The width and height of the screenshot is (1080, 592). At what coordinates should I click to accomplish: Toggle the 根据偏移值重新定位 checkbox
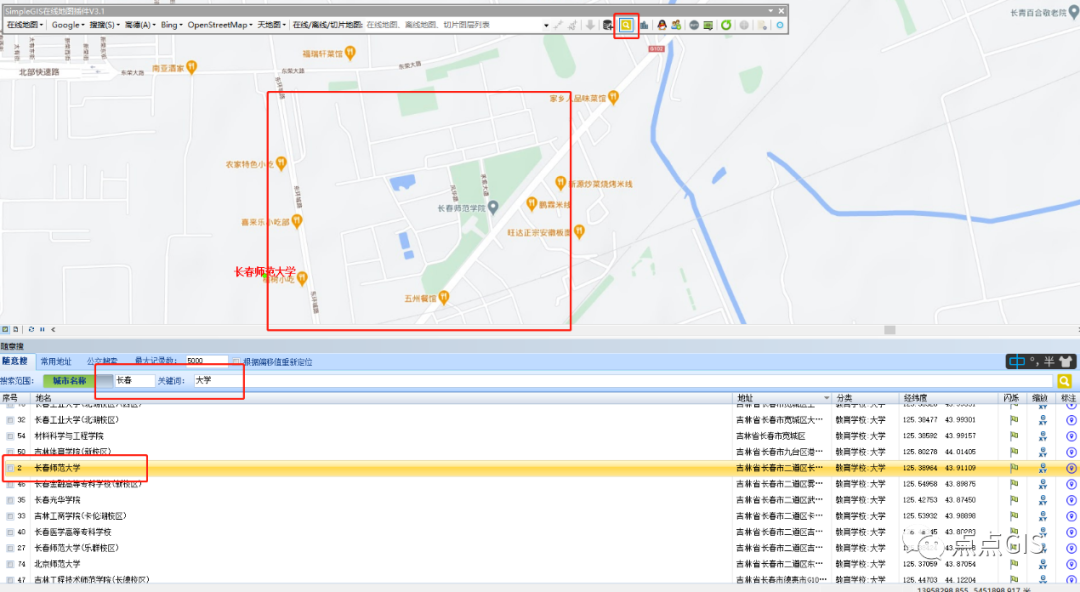[x=236, y=361]
